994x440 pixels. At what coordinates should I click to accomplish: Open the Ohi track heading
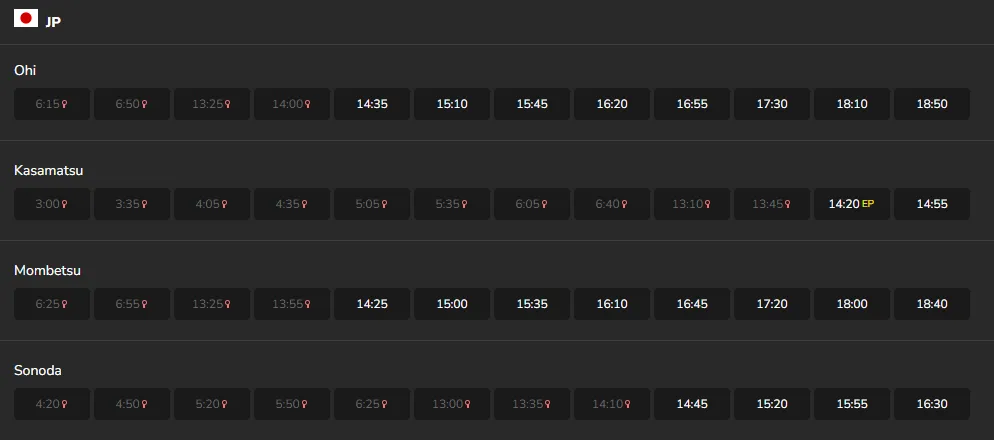point(25,70)
